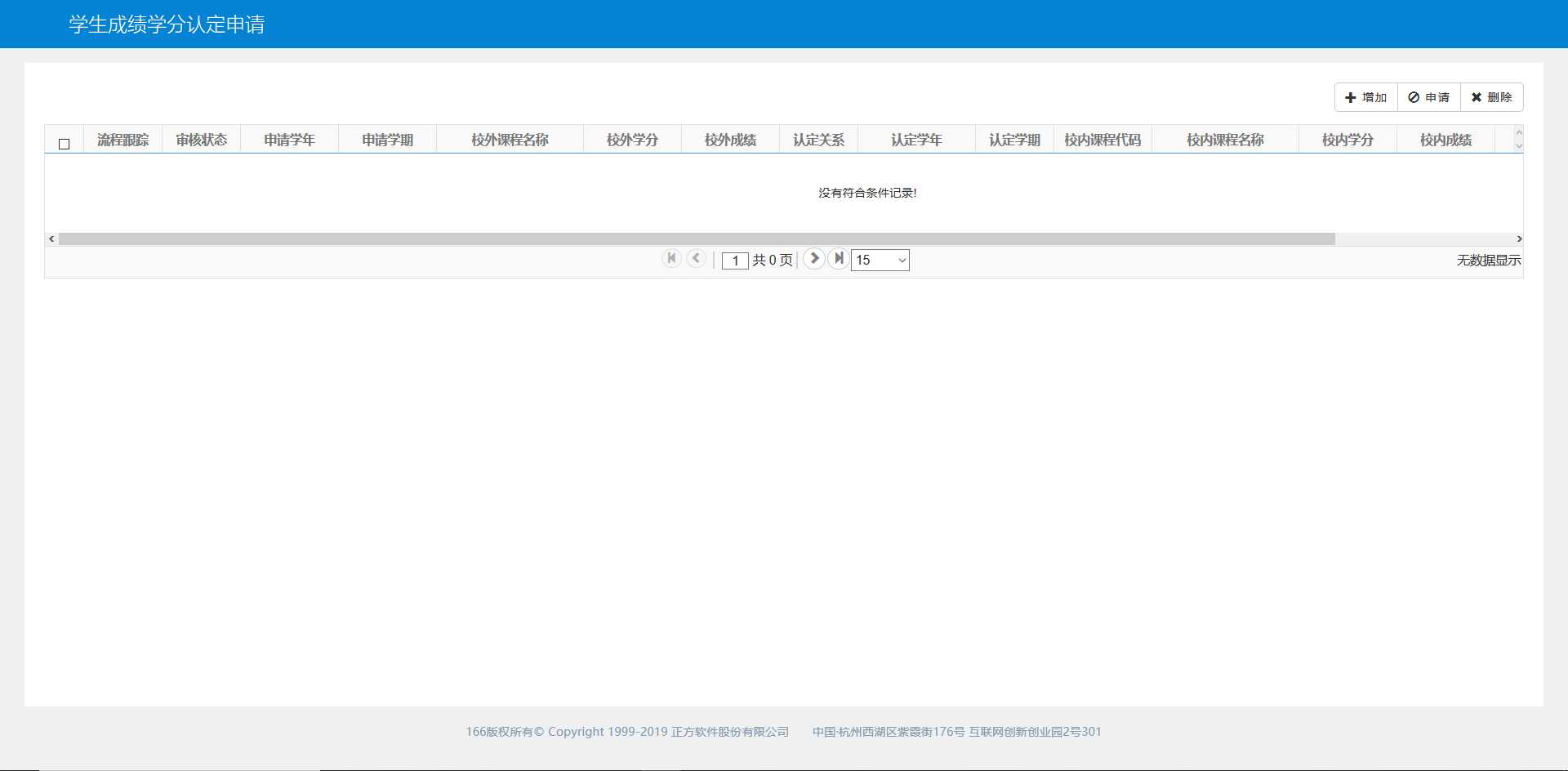Screen dimensions: 1568x771
Task: Sort by 校内成绩 column header
Action: click(1446, 140)
